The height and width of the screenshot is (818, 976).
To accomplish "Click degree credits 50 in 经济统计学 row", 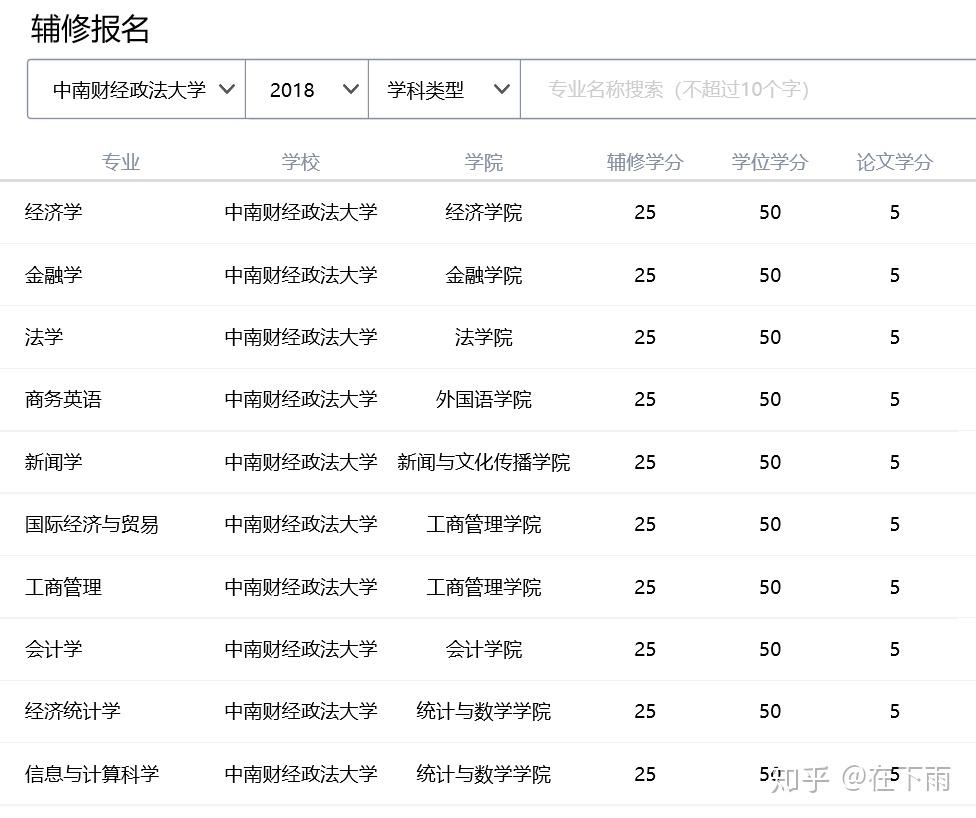I will tap(770, 711).
